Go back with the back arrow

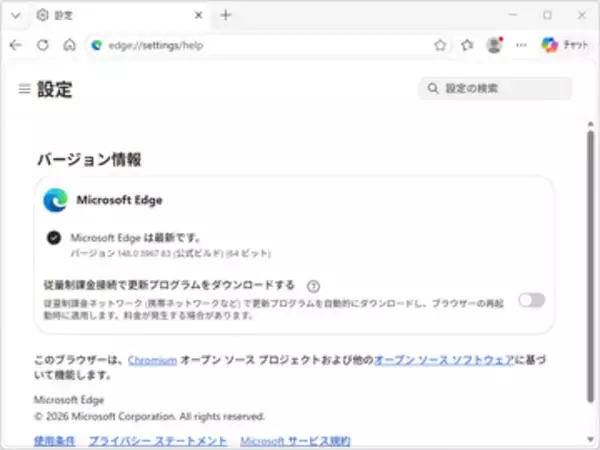pyautogui.click(x=16, y=45)
